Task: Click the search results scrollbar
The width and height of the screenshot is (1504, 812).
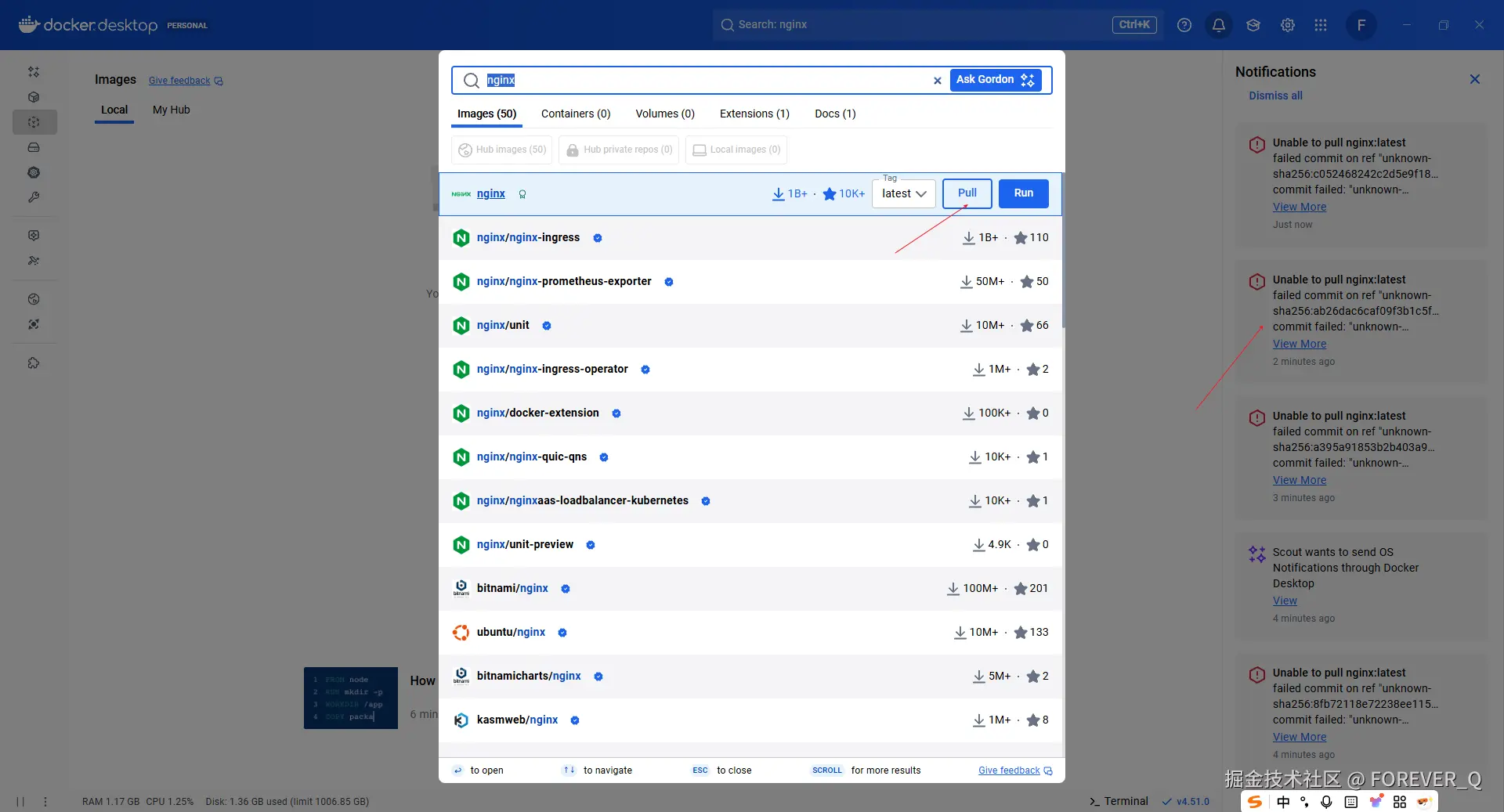Action: coord(1063,251)
